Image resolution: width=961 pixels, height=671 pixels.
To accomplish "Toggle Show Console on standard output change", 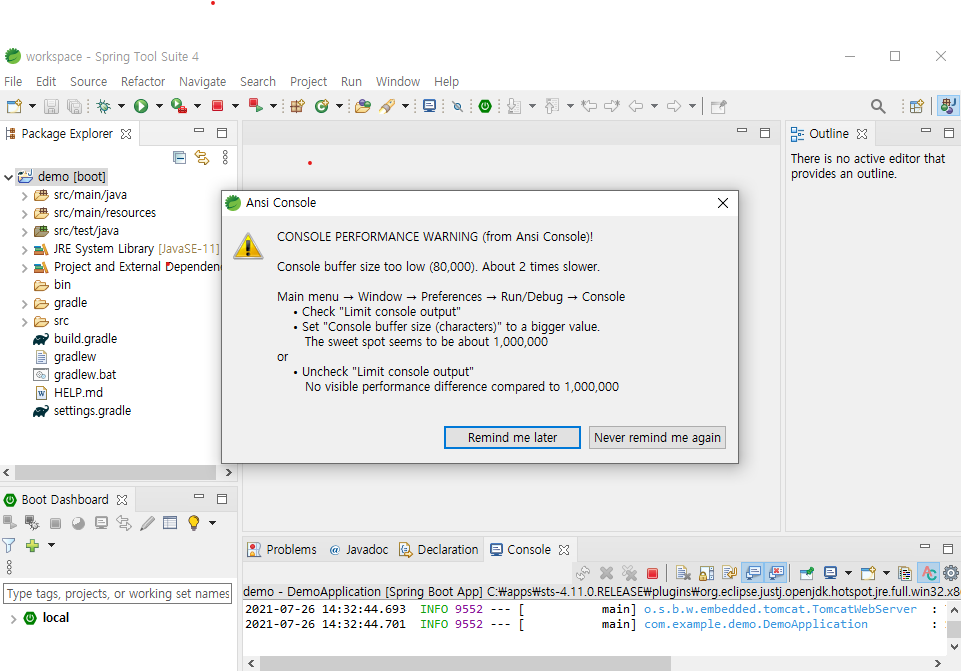I will [x=753, y=573].
